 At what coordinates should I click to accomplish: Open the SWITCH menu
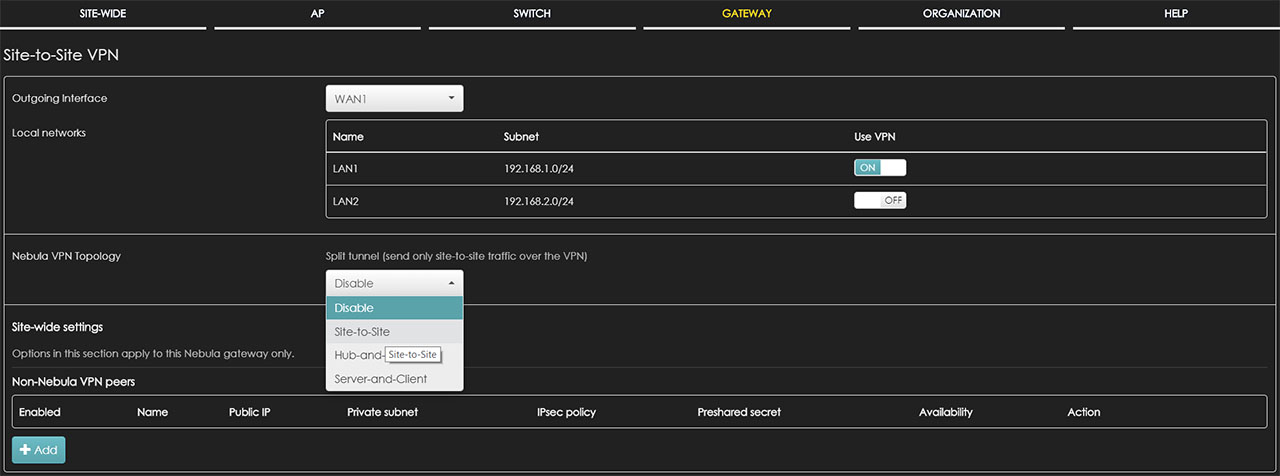pyautogui.click(x=532, y=14)
